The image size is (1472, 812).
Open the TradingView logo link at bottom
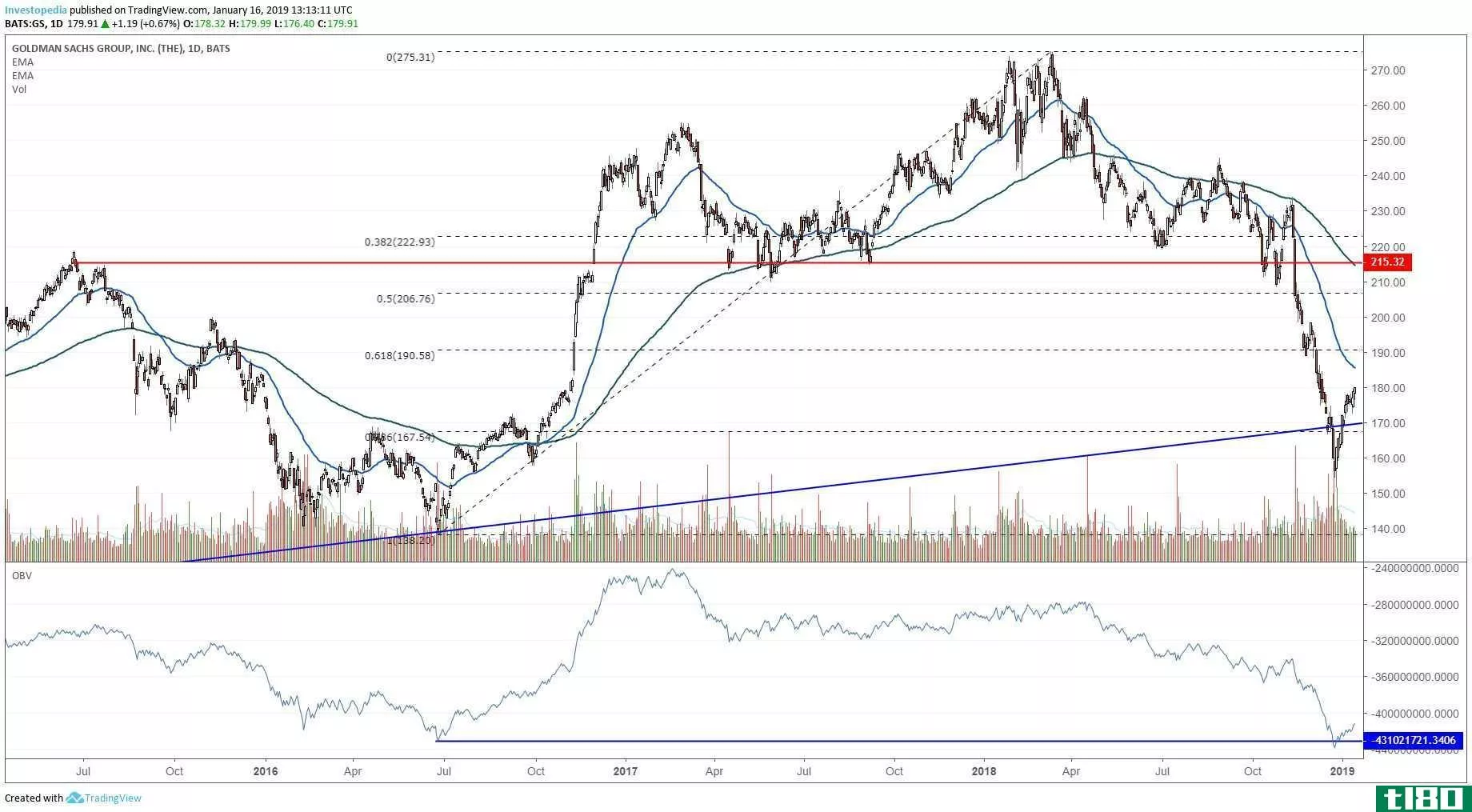point(104,798)
